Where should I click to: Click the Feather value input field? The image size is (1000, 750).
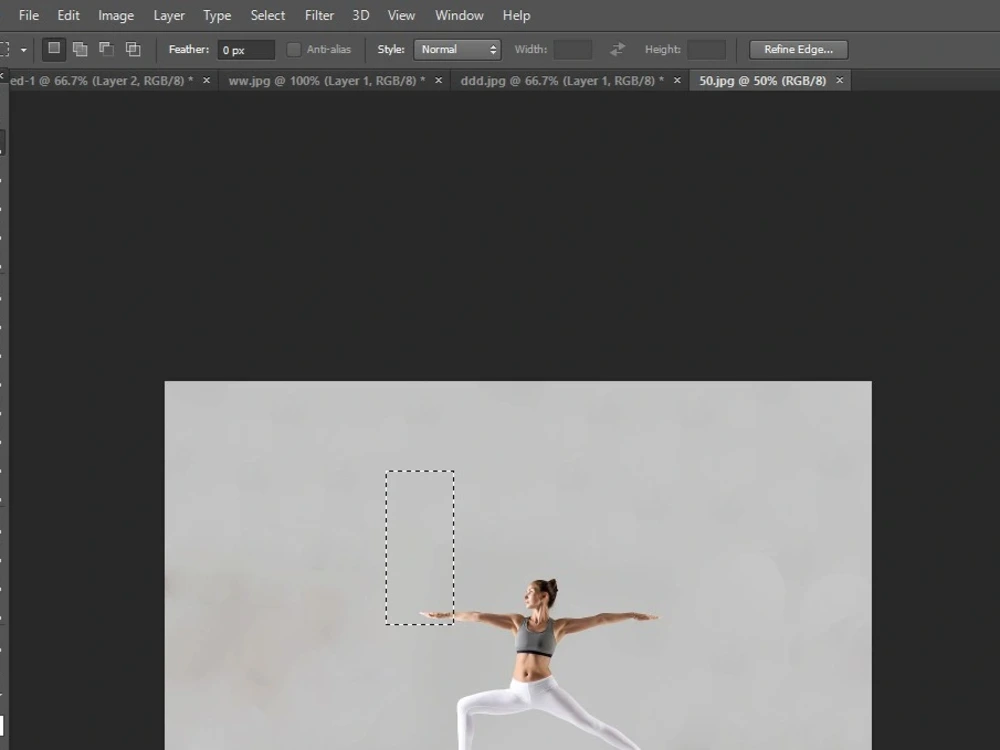click(246, 50)
